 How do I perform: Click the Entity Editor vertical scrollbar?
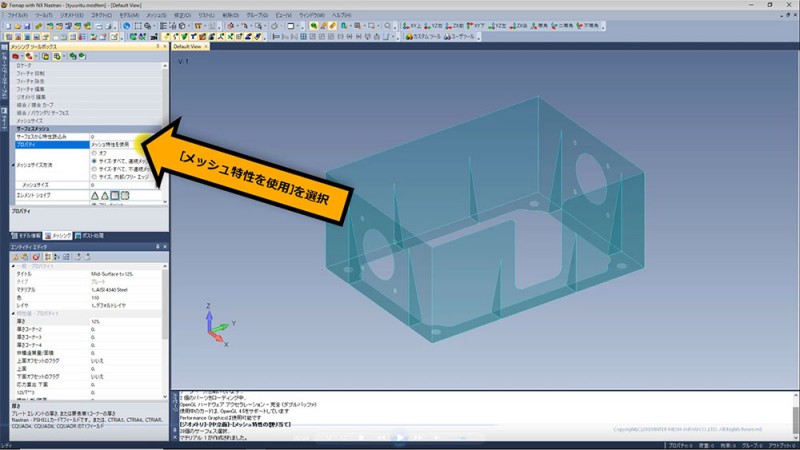(165, 331)
